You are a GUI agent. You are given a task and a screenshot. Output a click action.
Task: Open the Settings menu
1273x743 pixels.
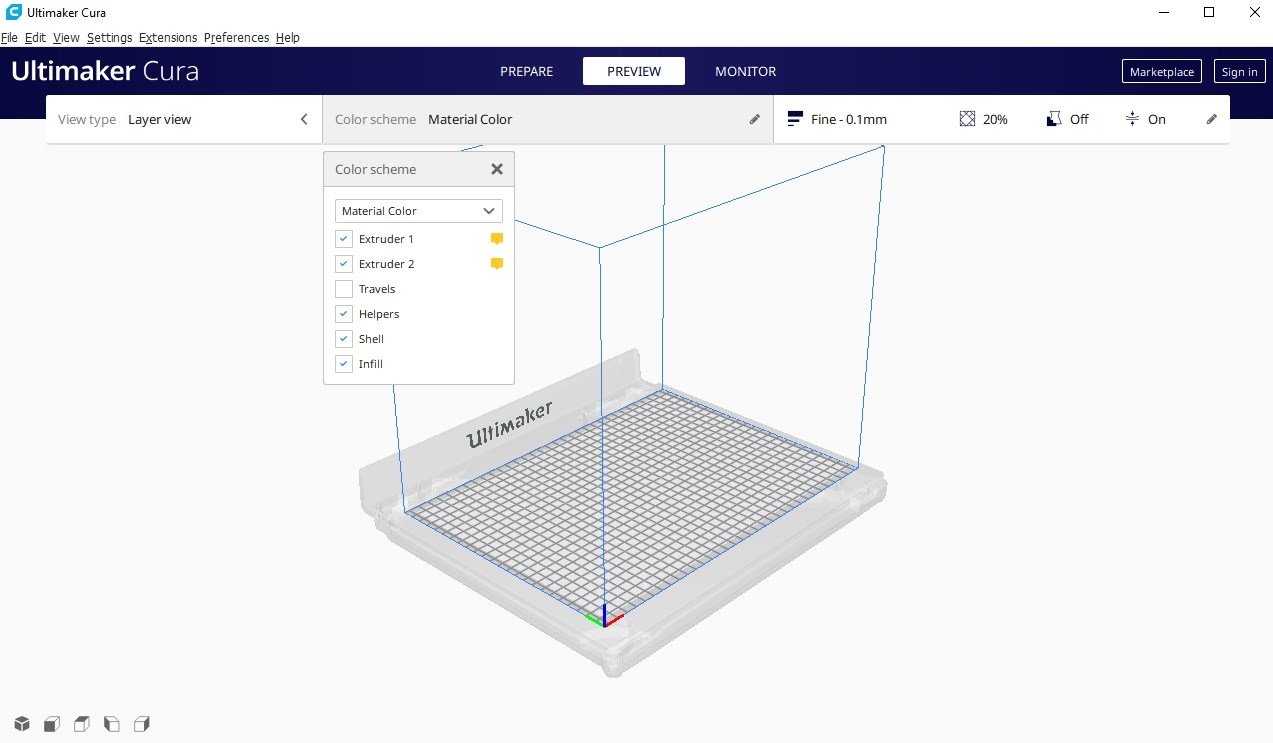109,37
